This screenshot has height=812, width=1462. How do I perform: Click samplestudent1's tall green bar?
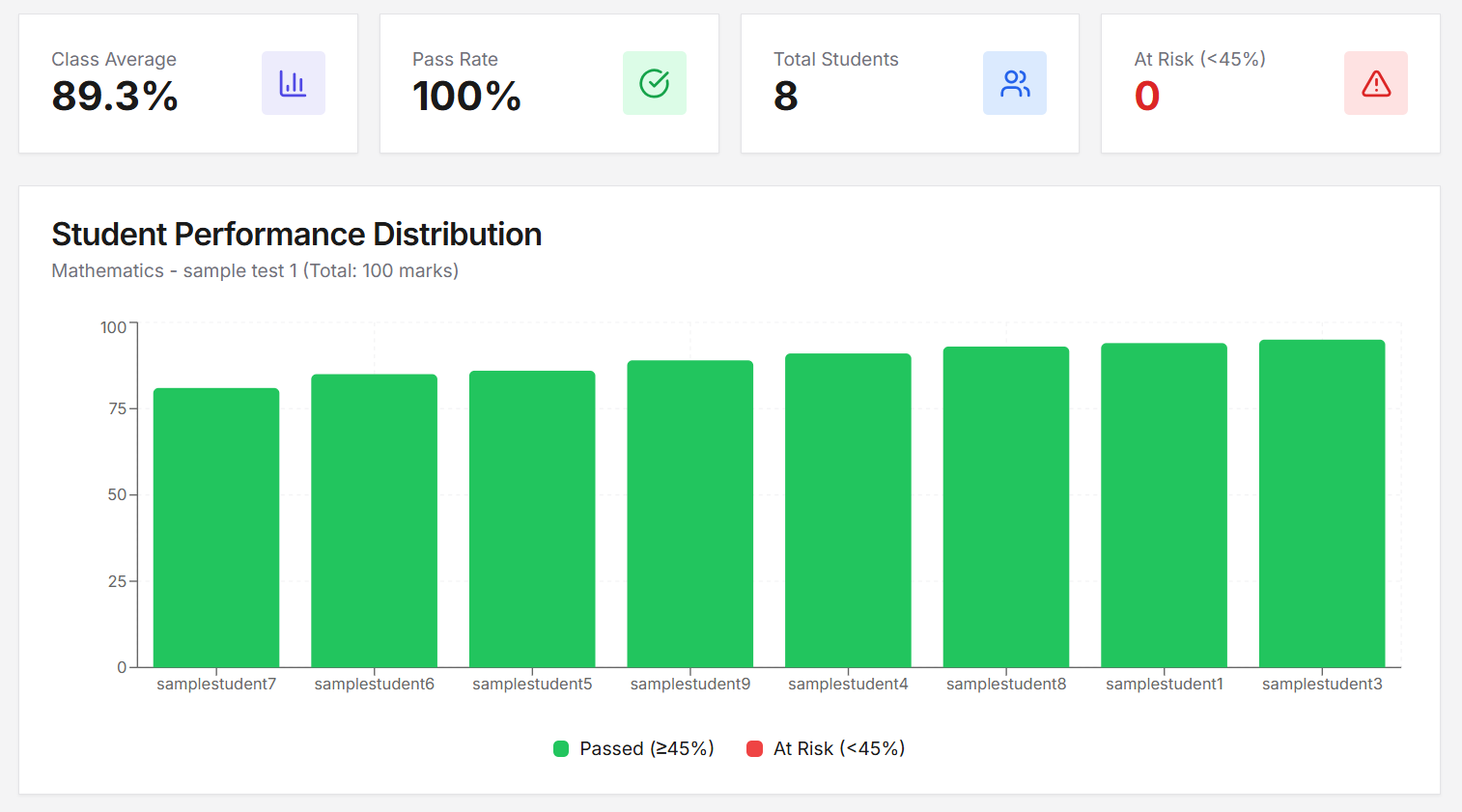(x=1164, y=502)
